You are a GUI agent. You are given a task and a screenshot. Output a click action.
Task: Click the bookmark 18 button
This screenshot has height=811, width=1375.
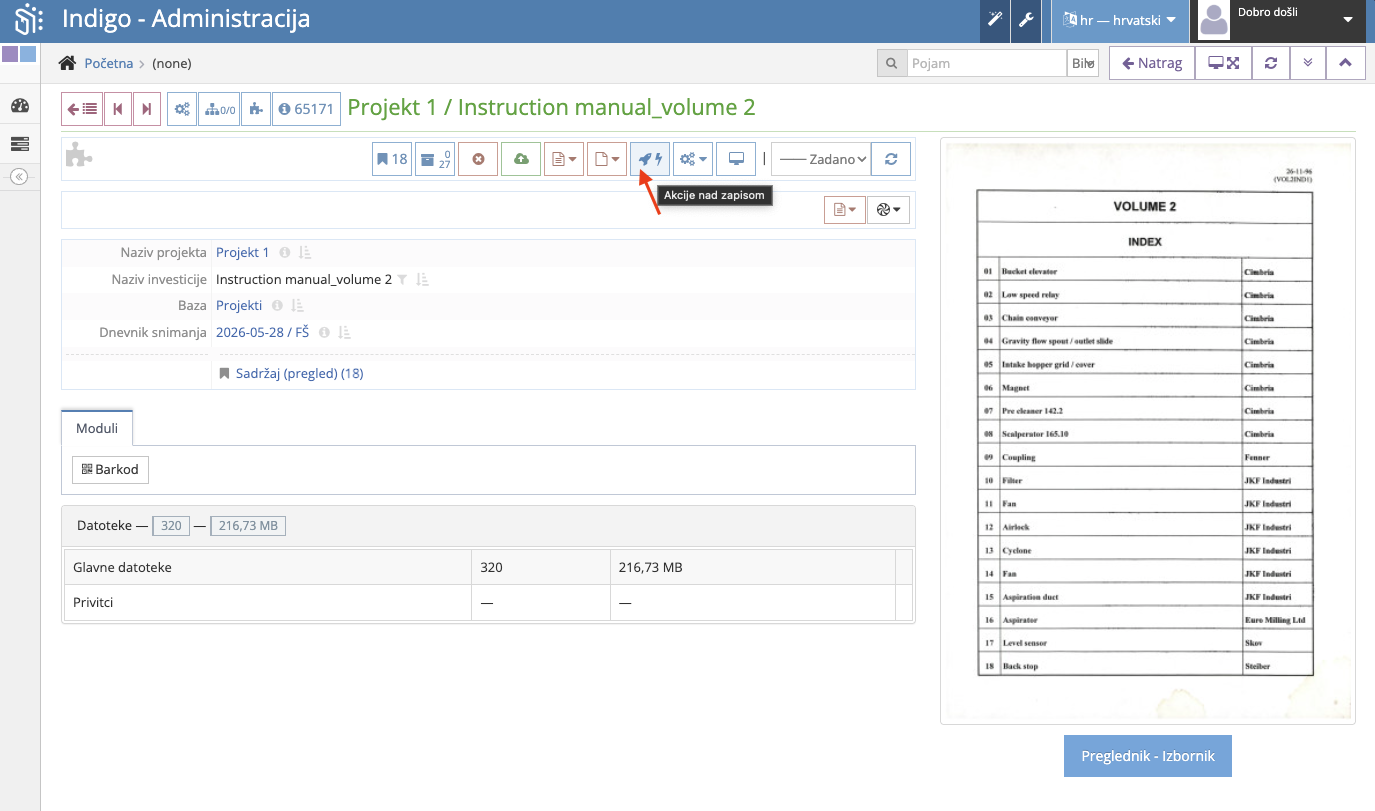click(392, 159)
